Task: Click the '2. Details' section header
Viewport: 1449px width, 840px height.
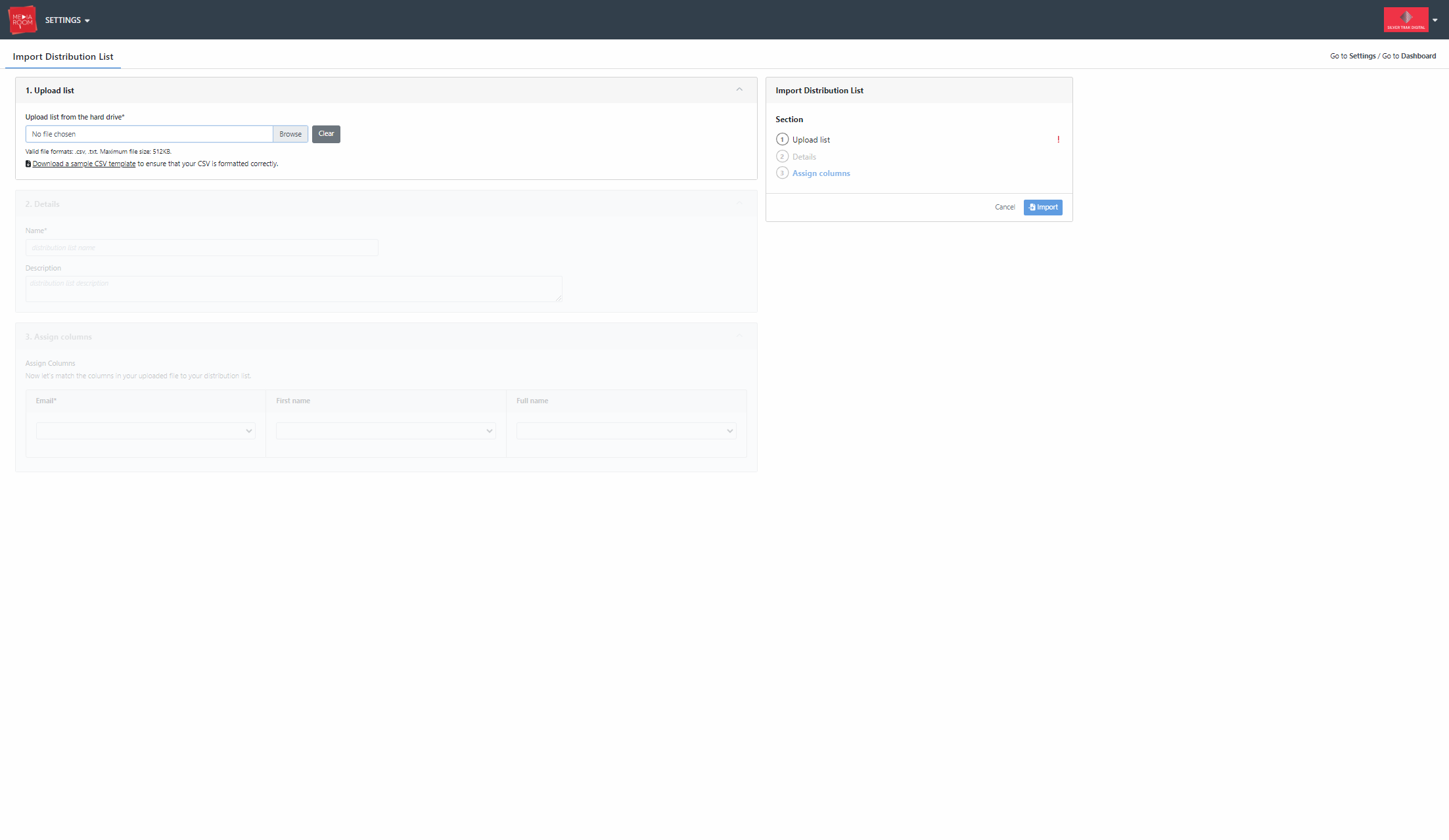Action: pos(386,204)
